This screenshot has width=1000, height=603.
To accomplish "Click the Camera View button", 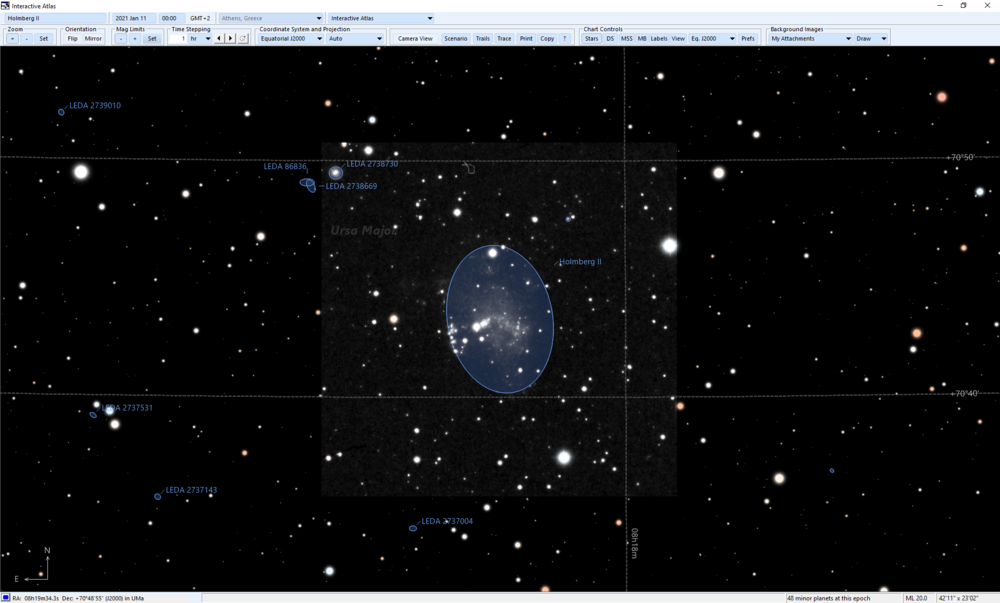I will point(415,39).
